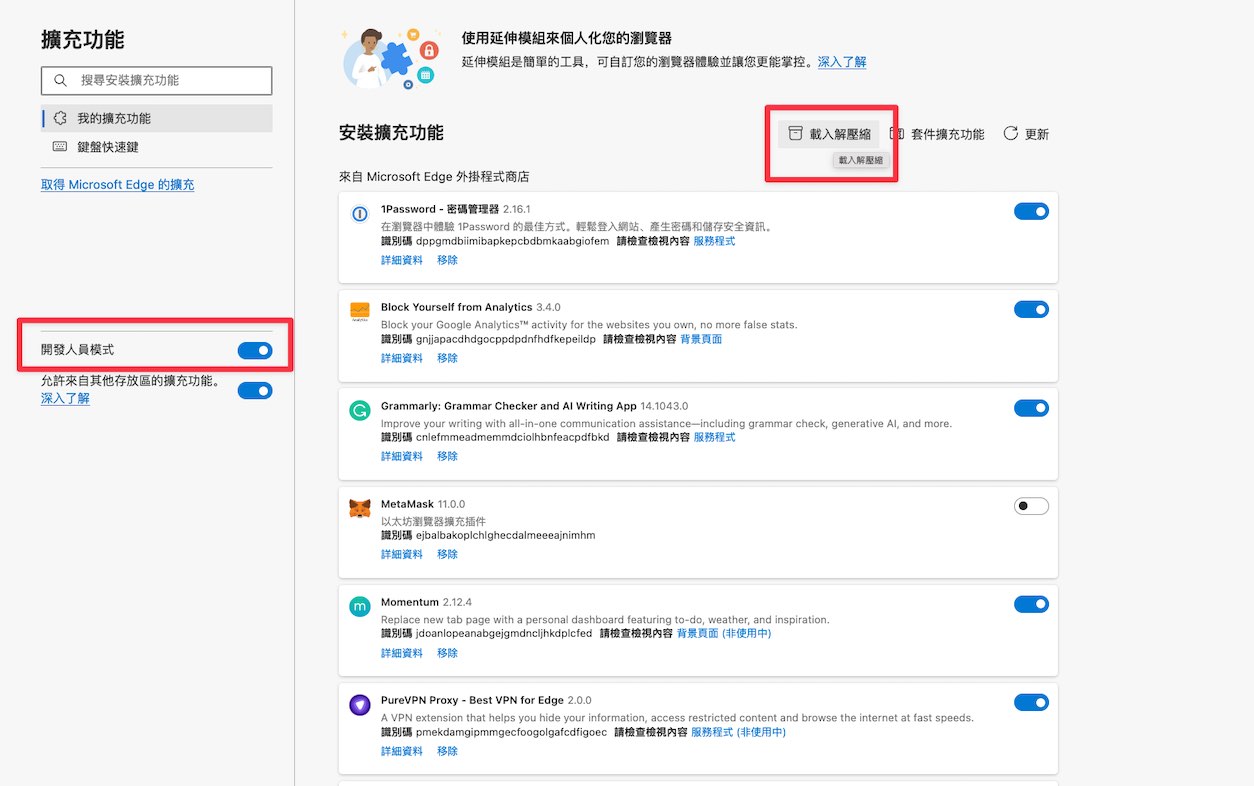This screenshot has height=786, width=1254.
Task: Disable the Grammarly extension toggle
Action: pos(1031,408)
